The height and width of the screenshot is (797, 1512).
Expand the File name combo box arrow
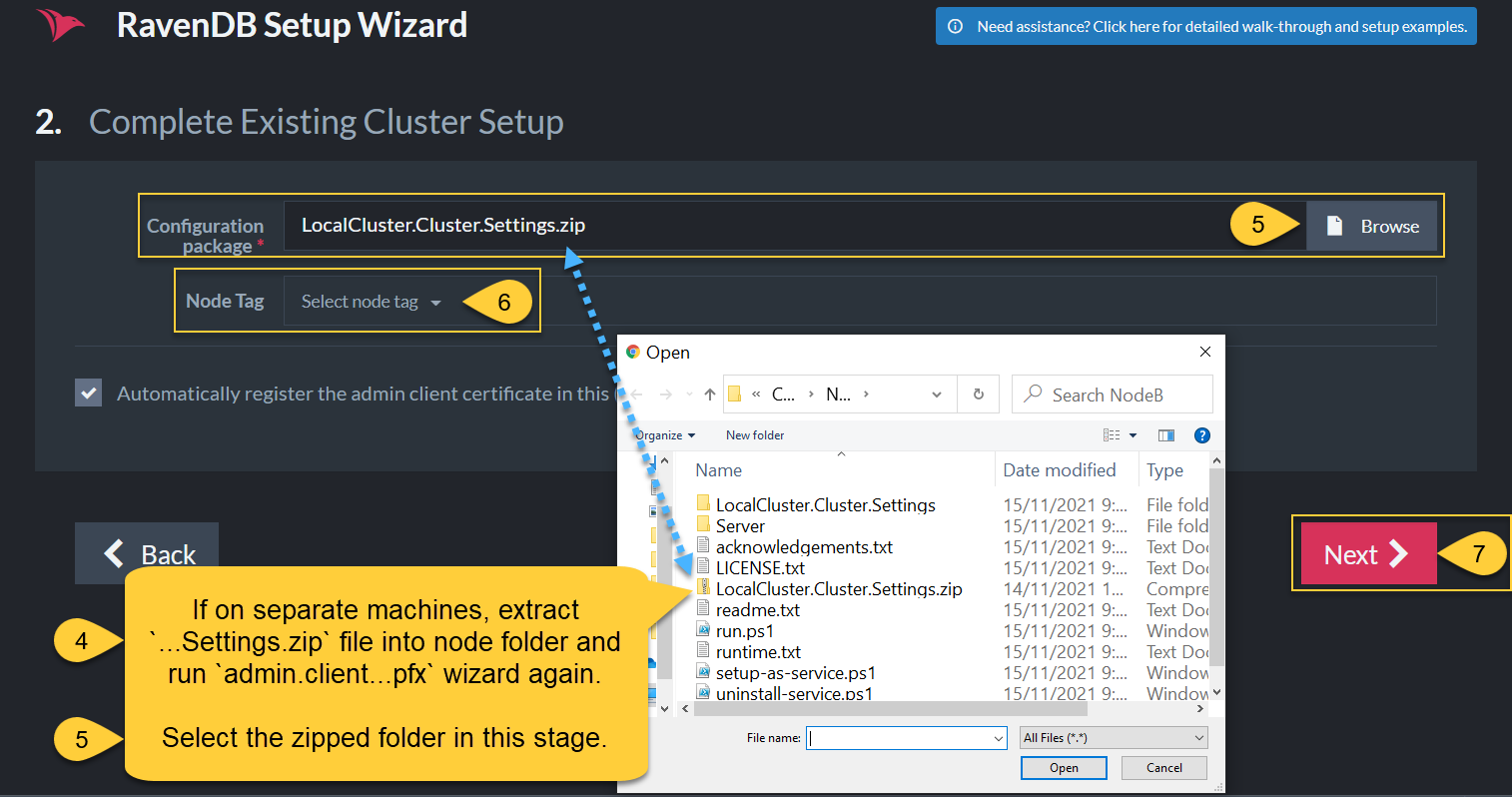point(998,738)
